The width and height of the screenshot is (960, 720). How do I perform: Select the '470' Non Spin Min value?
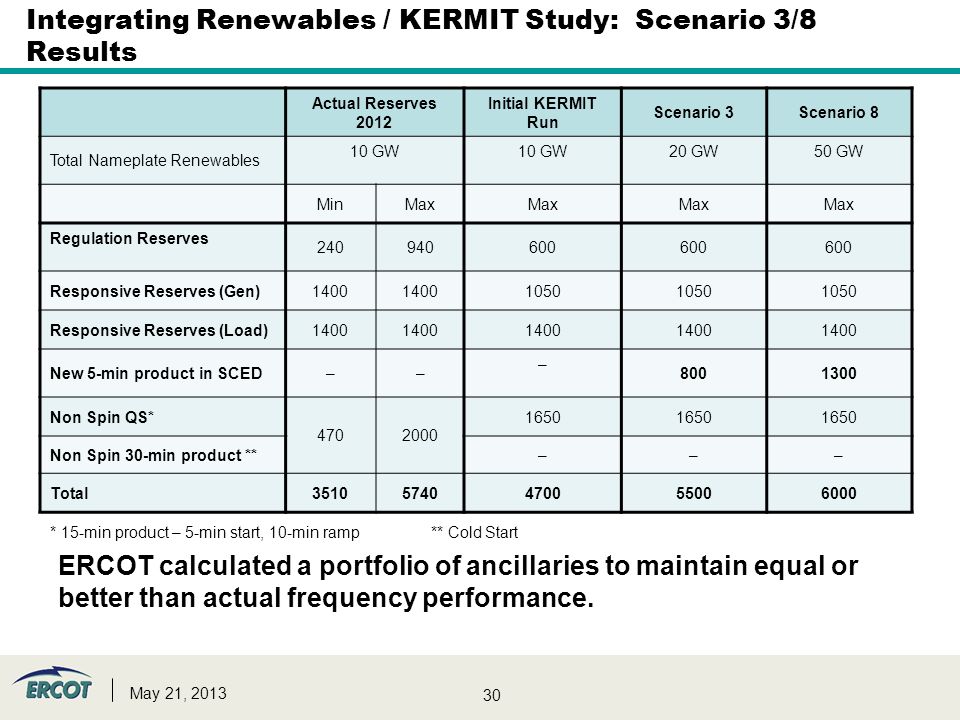[330, 435]
